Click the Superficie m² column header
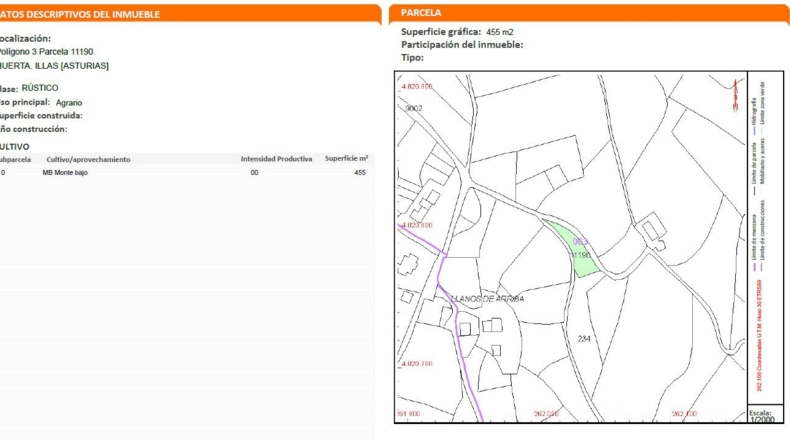 pos(346,158)
